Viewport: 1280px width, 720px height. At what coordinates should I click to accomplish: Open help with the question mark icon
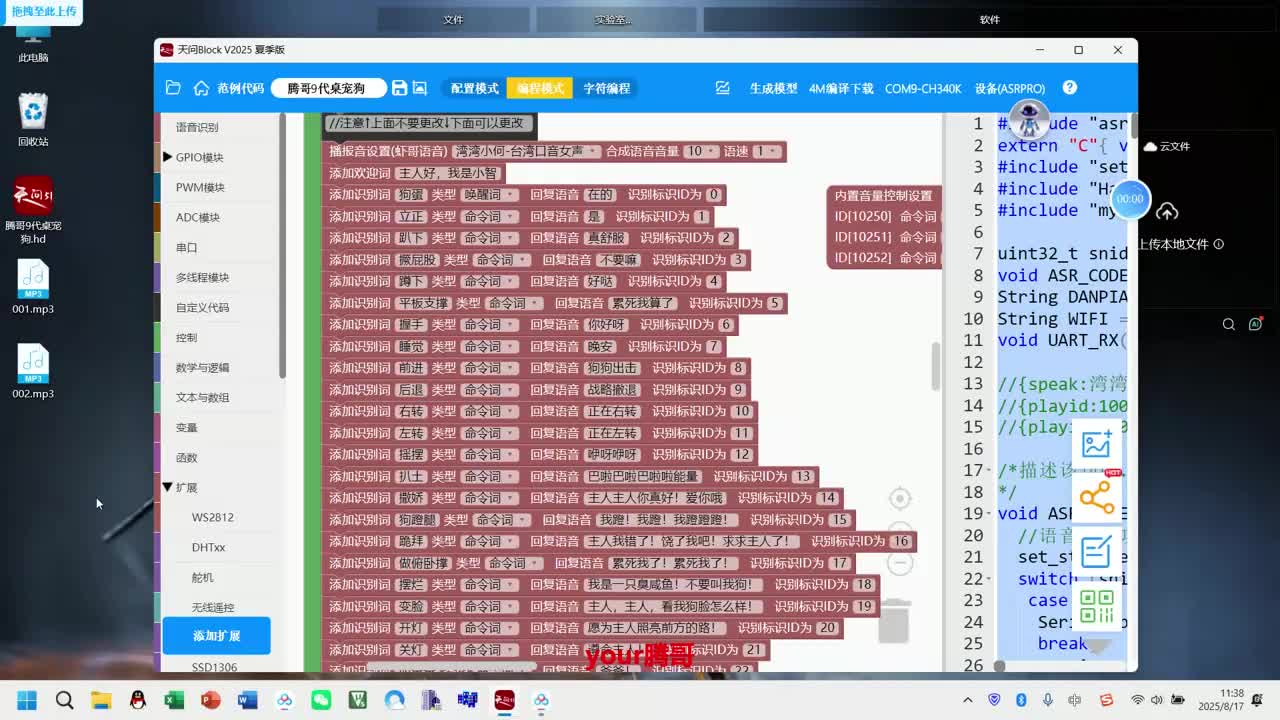click(1070, 88)
